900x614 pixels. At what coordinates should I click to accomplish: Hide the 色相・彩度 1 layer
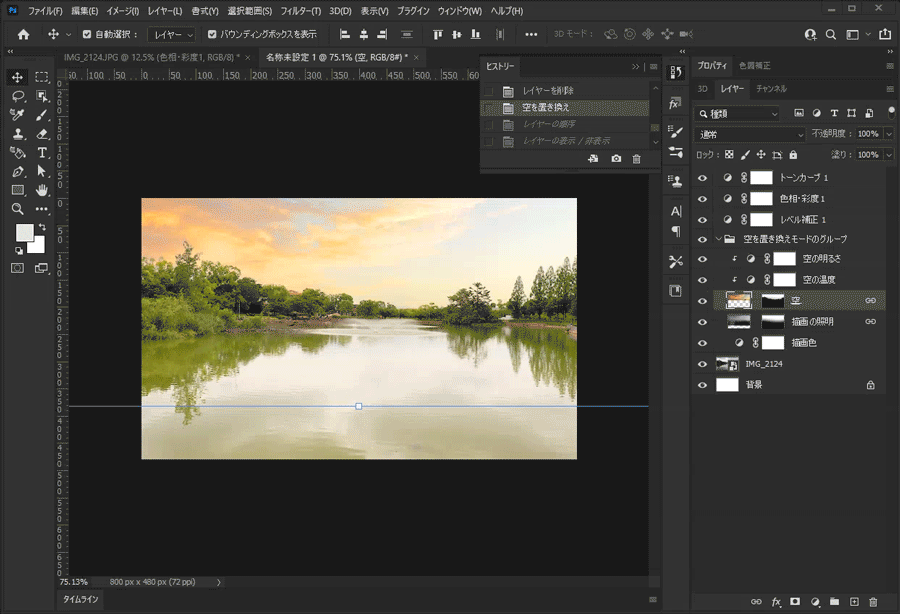point(702,199)
